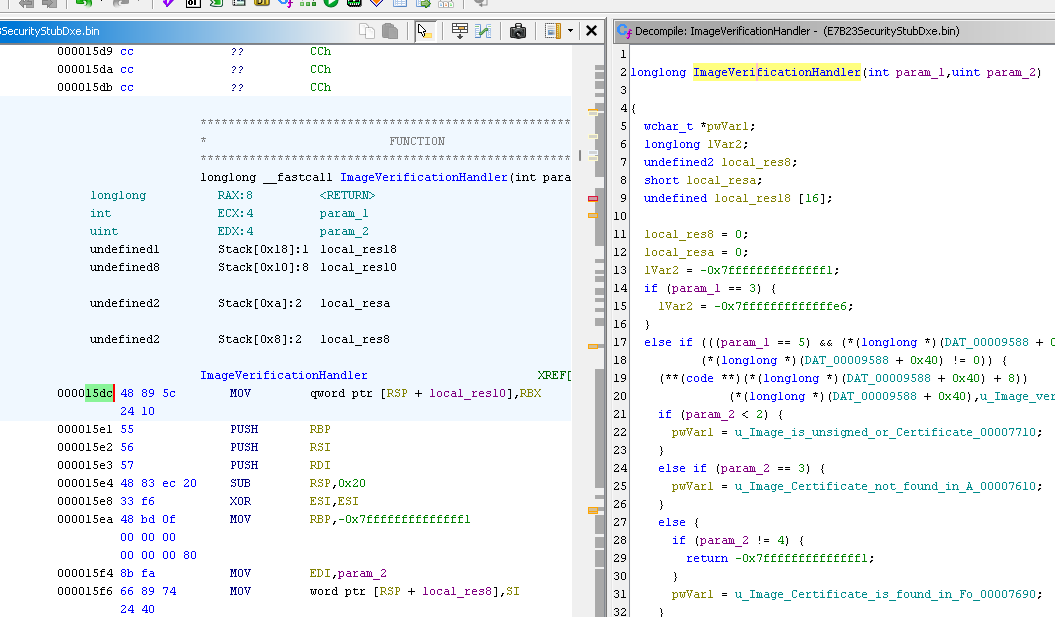
Task: Click the copy icon in the listing toolbar
Action: pyautogui.click(x=367, y=31)
